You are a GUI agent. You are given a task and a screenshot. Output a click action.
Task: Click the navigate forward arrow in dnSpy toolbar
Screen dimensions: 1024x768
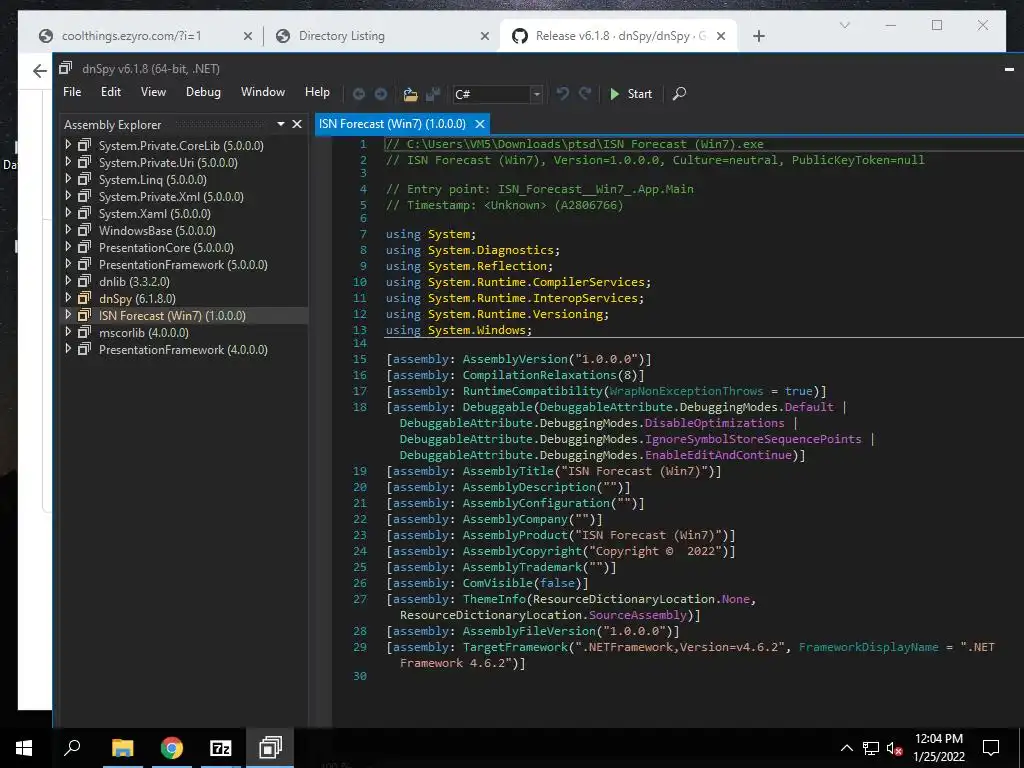click(381, 94)
